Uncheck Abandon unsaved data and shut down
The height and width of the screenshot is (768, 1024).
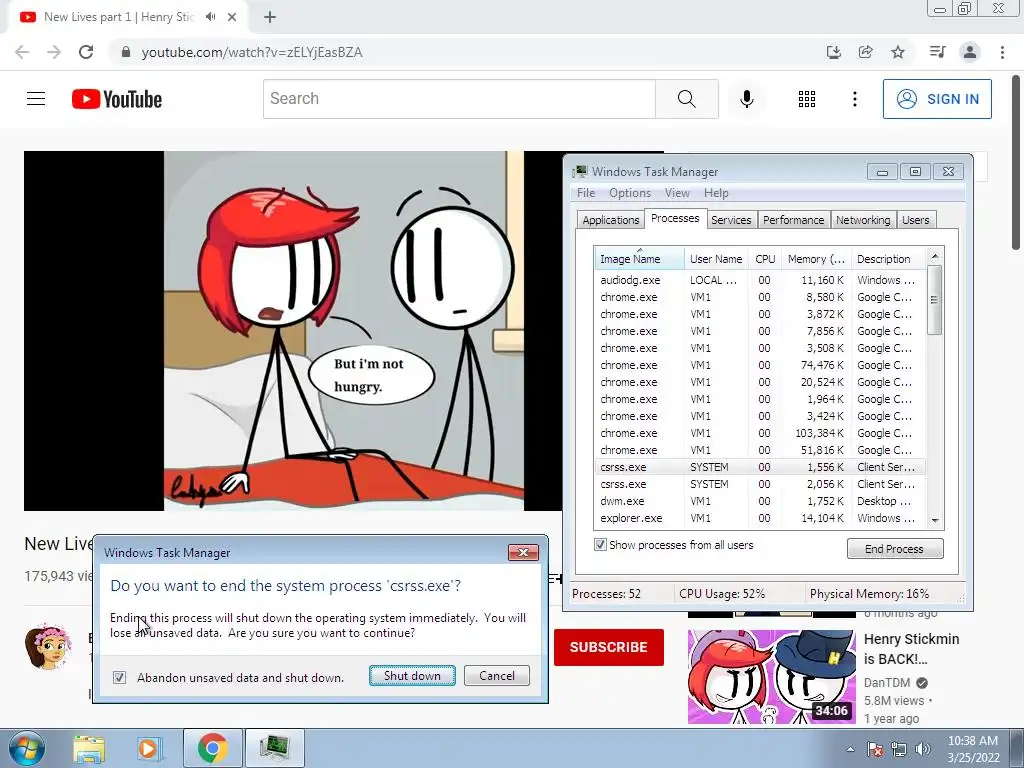(120, 677)
